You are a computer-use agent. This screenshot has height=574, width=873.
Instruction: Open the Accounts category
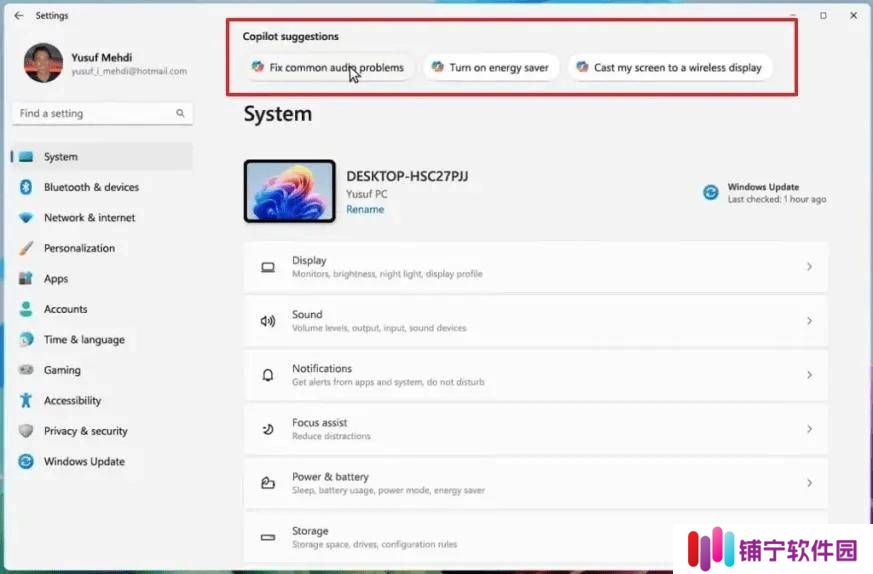pos(102,309)
